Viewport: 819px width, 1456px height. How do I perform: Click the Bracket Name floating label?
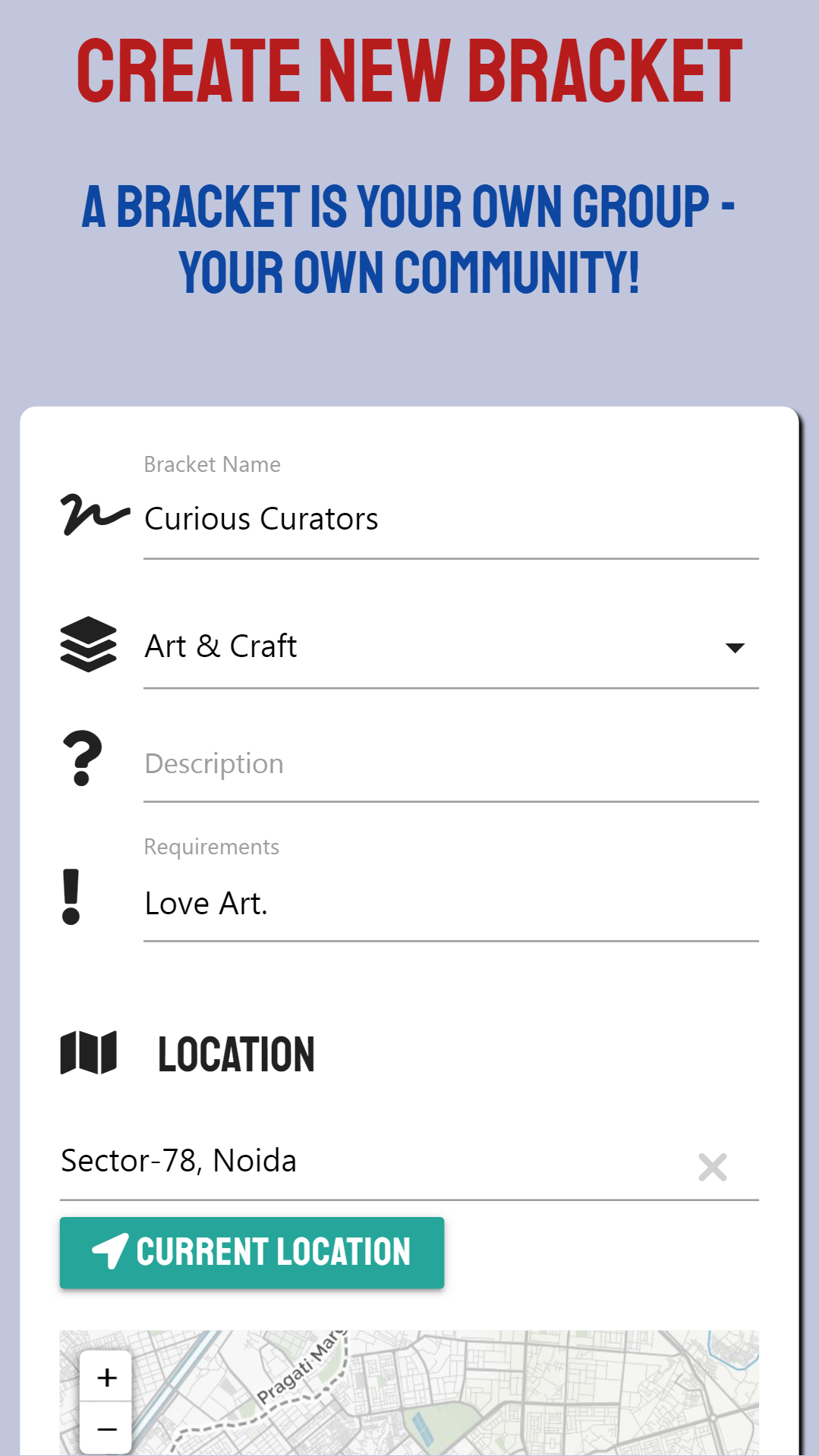[212, 464]
